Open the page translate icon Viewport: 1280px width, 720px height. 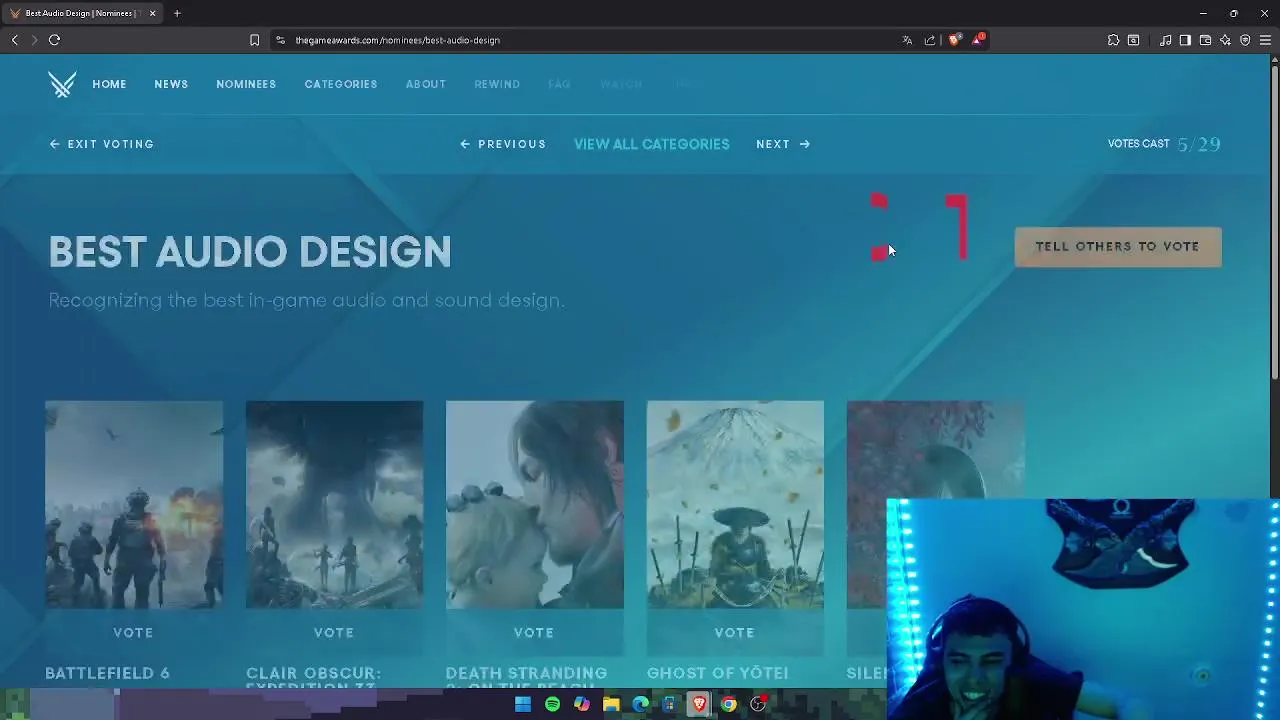907,40
